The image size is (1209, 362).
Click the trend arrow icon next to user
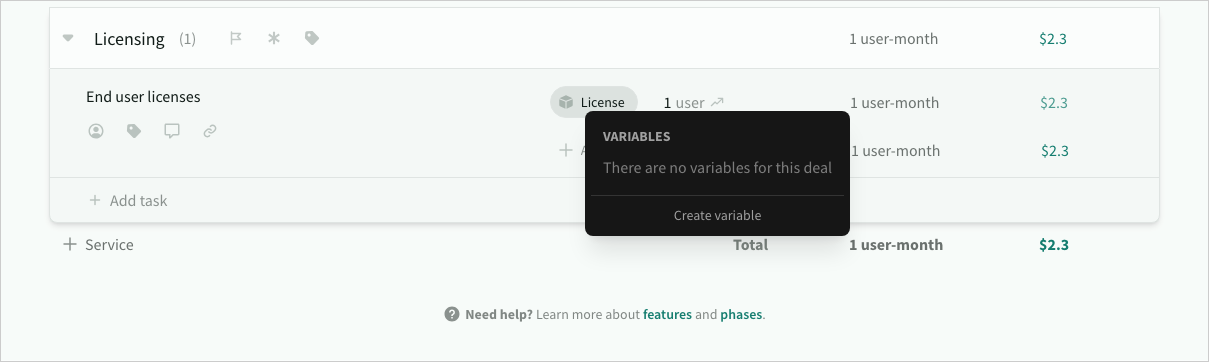(x=717, y=102)
